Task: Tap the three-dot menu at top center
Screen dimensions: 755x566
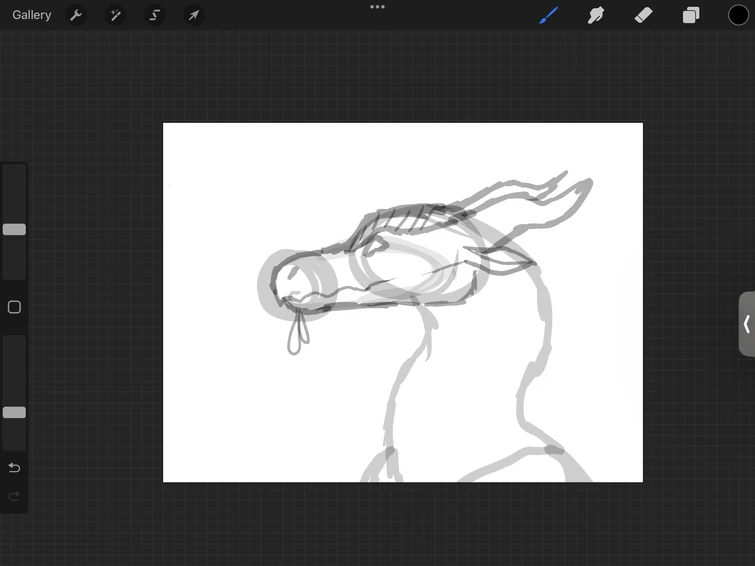Action: point(377,7)
